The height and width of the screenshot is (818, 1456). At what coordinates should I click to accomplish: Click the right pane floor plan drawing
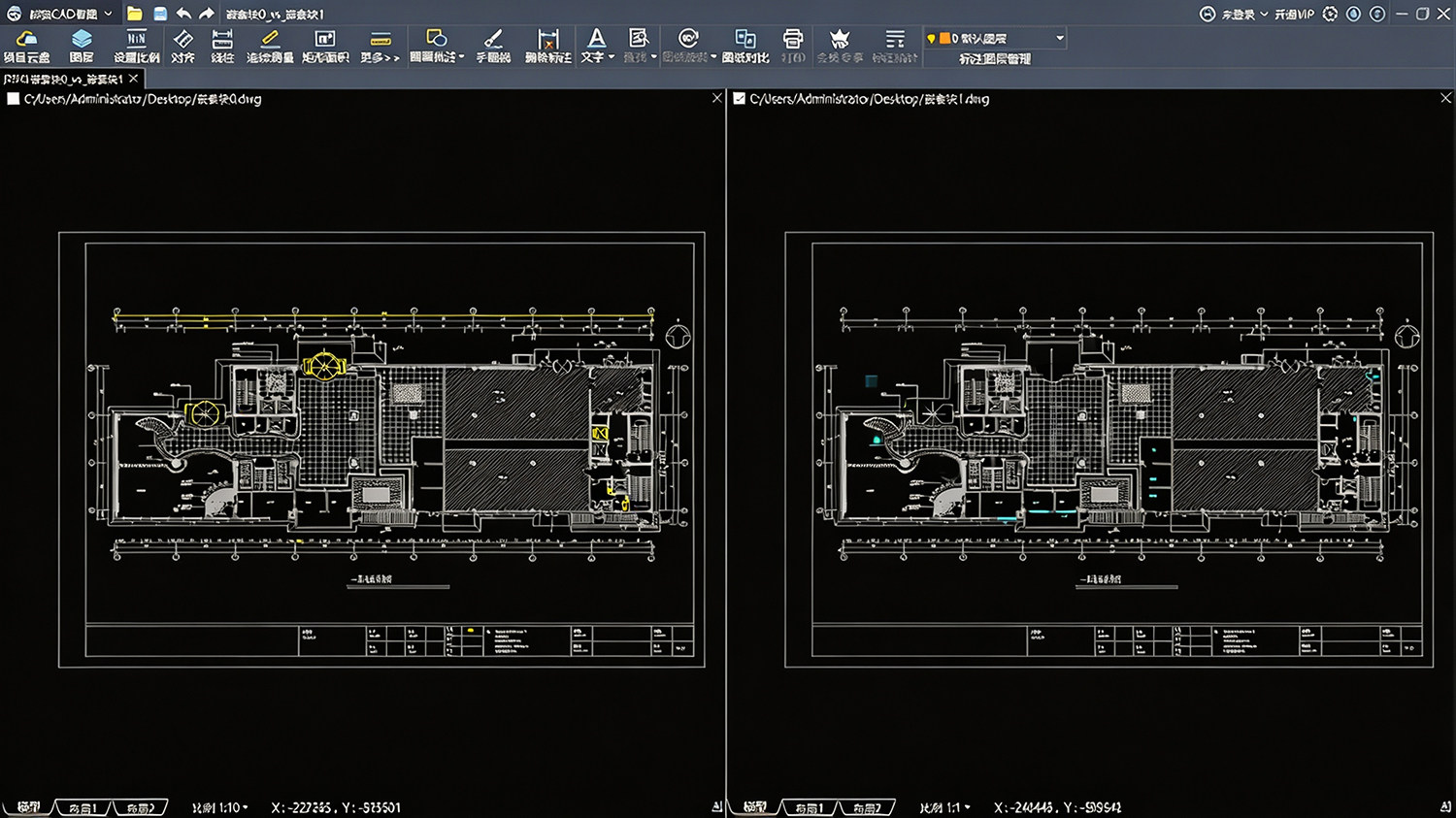point(1109,449)
